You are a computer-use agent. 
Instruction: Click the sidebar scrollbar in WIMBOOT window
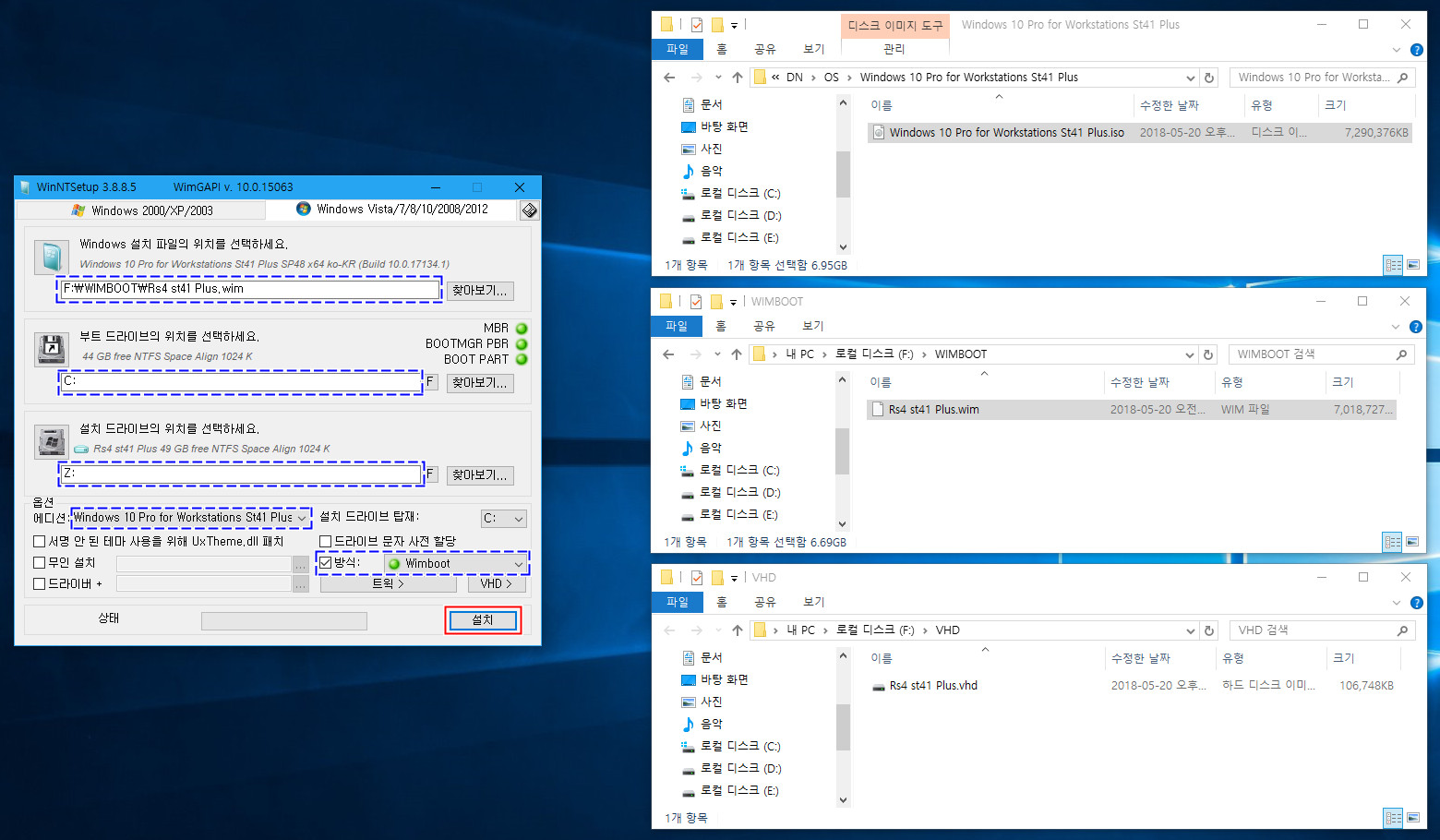point(842,451)
